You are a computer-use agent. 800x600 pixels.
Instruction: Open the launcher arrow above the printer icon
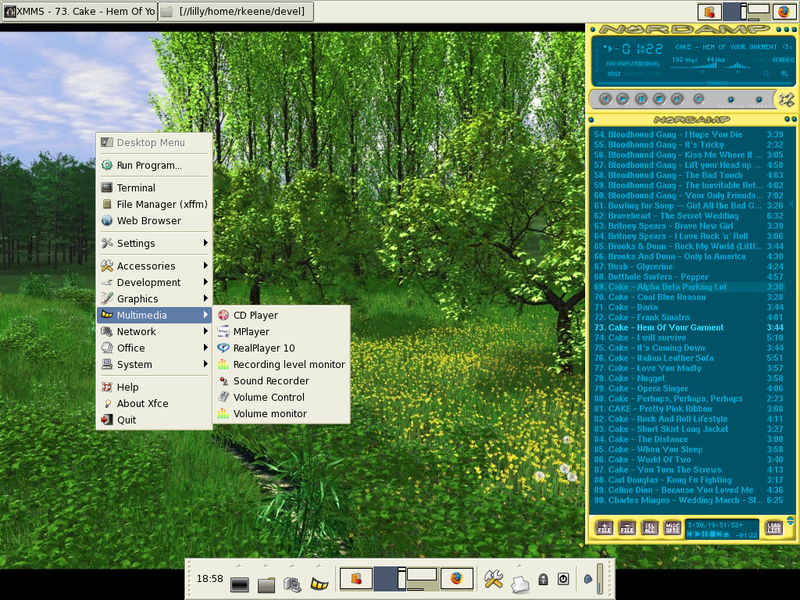(519, 566)
